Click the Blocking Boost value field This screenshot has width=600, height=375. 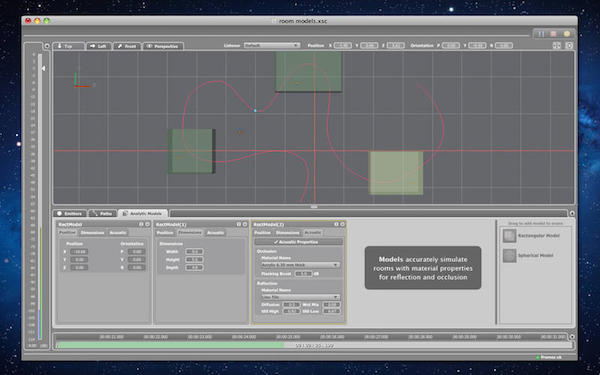tap(303, 274)
